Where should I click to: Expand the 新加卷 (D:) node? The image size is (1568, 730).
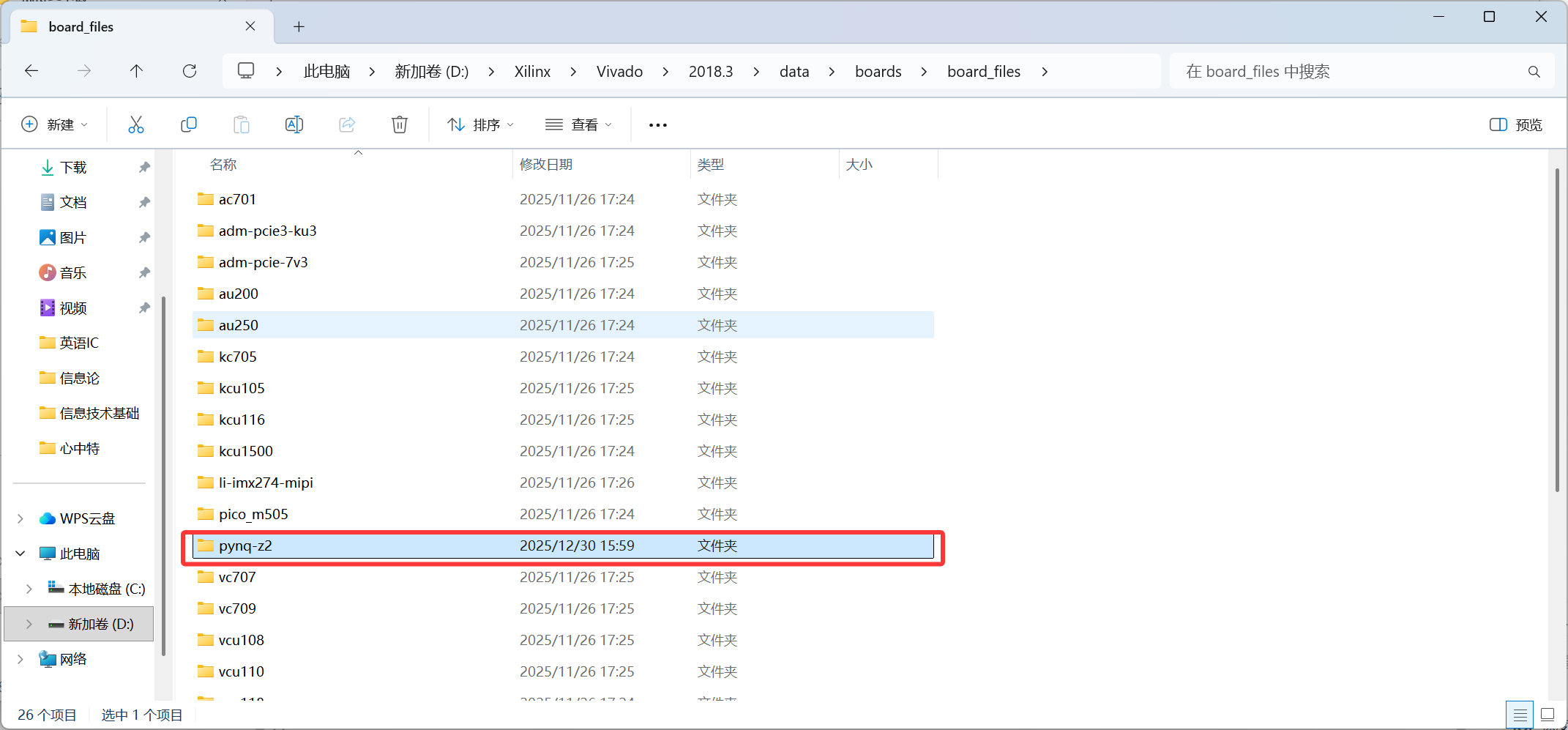coord(29,624)
